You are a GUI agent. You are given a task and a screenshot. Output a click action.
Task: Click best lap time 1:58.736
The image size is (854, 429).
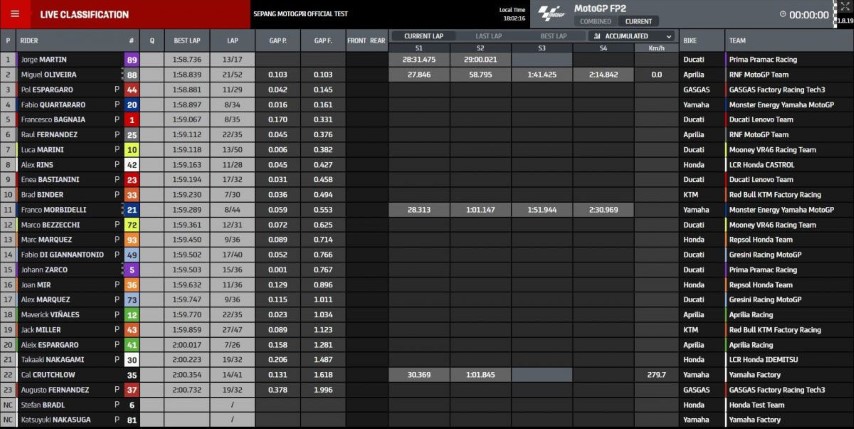pos(187,59)
